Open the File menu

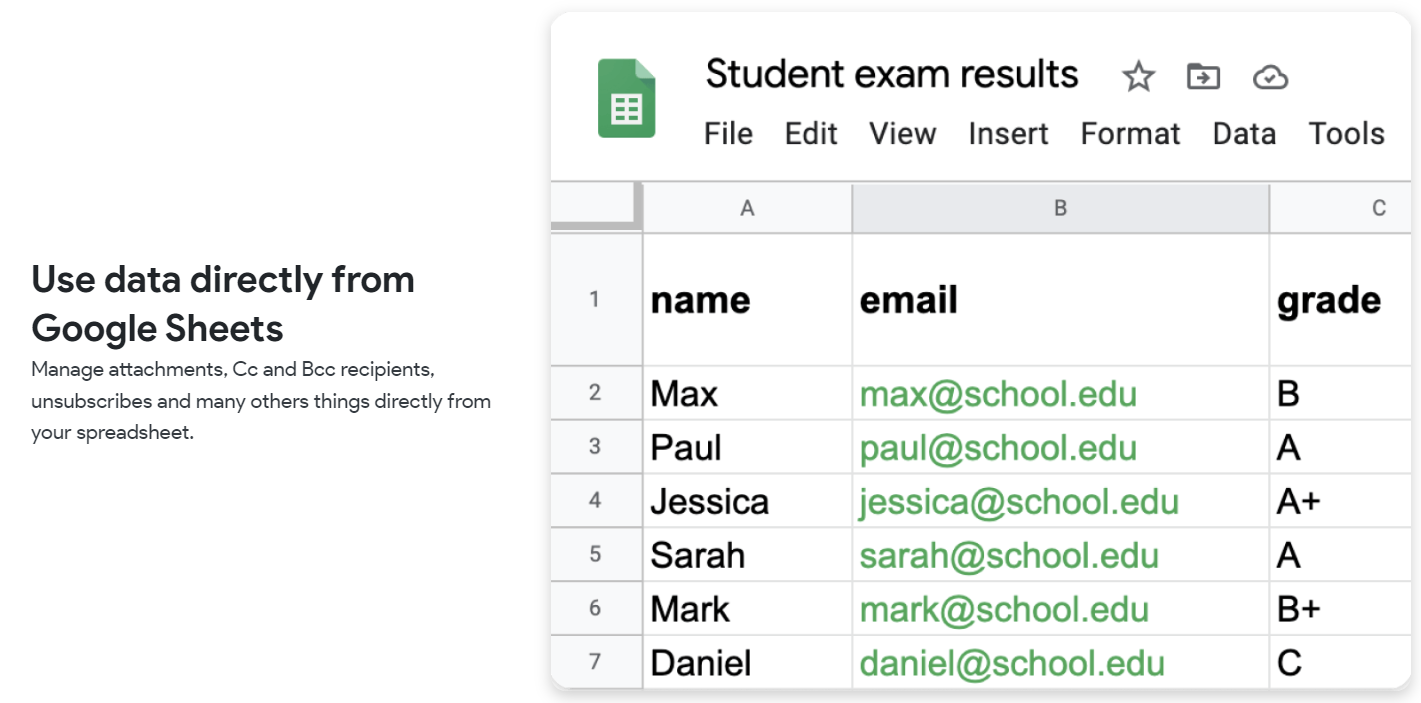[x=728, y=134]
